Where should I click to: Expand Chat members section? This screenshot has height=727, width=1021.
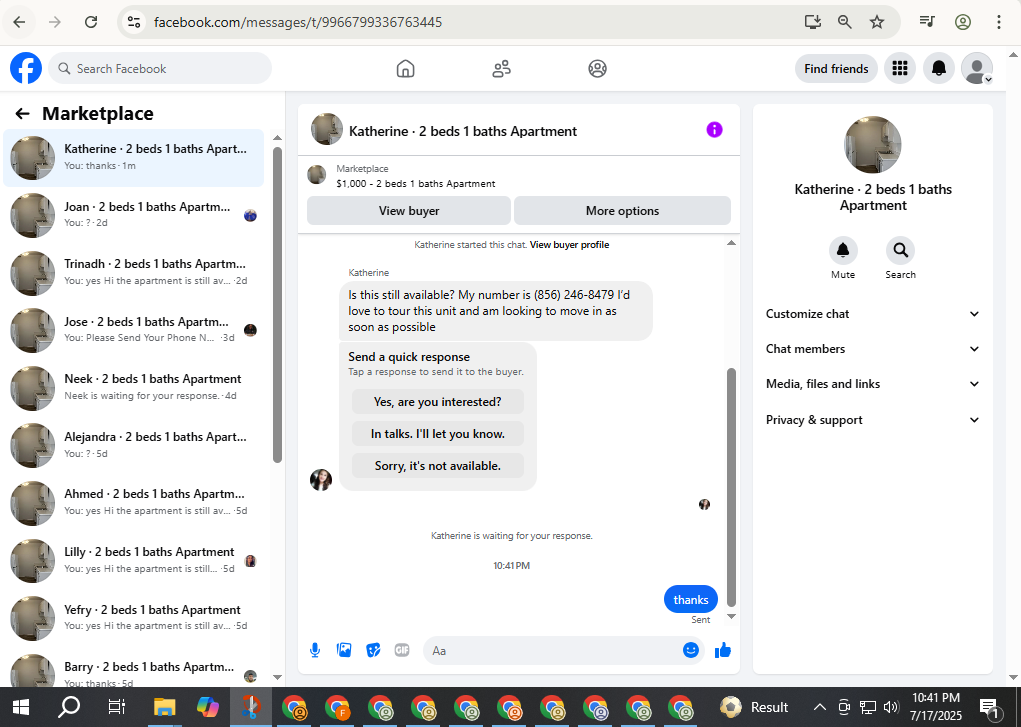click(873, 349)
